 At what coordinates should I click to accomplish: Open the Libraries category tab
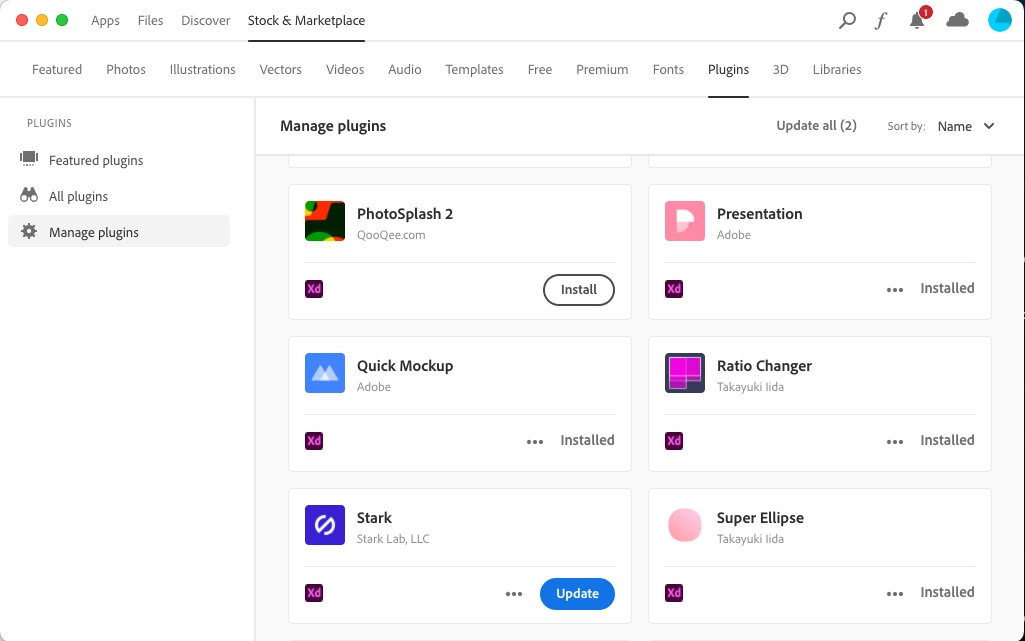(x=837, y=69)
